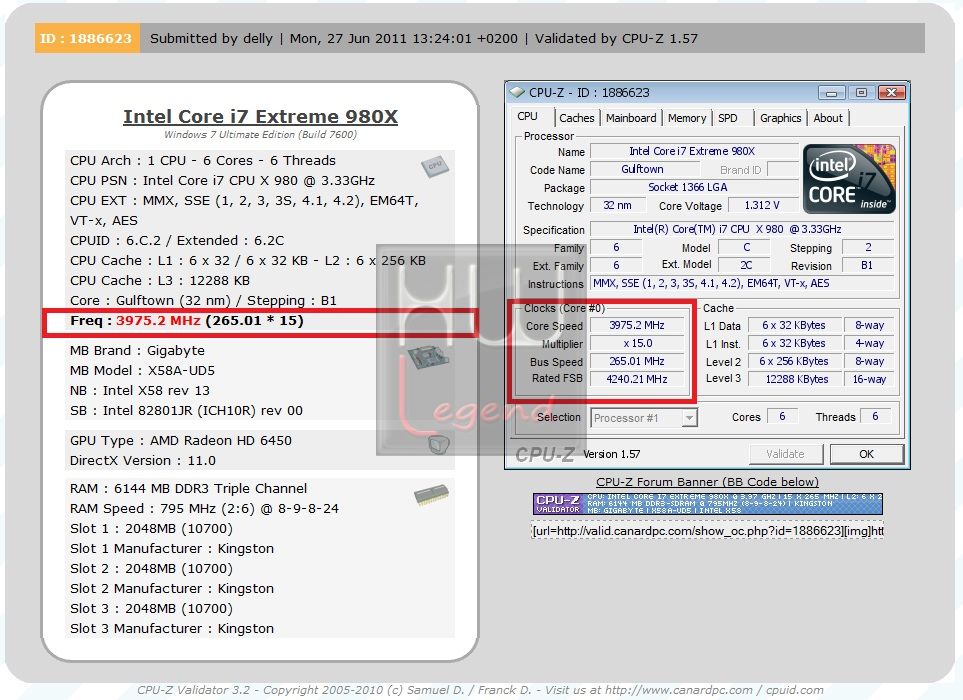The image size is (963, 700).
Task: Click the Level 3 cache 12288 KBytes value
Action: click(x=794, y=379)
